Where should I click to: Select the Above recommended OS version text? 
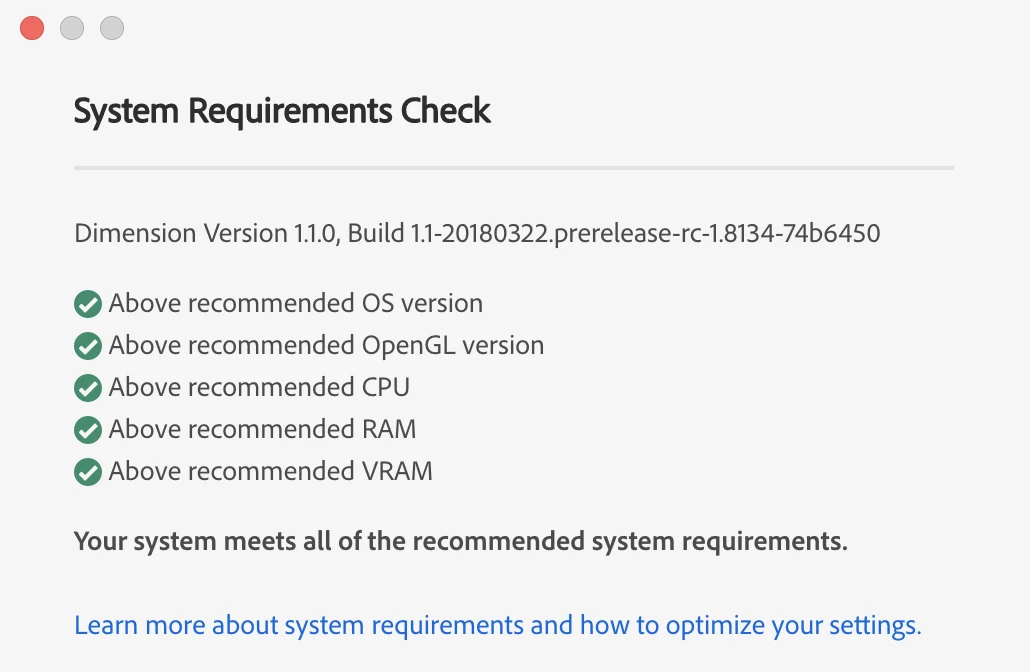295,304
